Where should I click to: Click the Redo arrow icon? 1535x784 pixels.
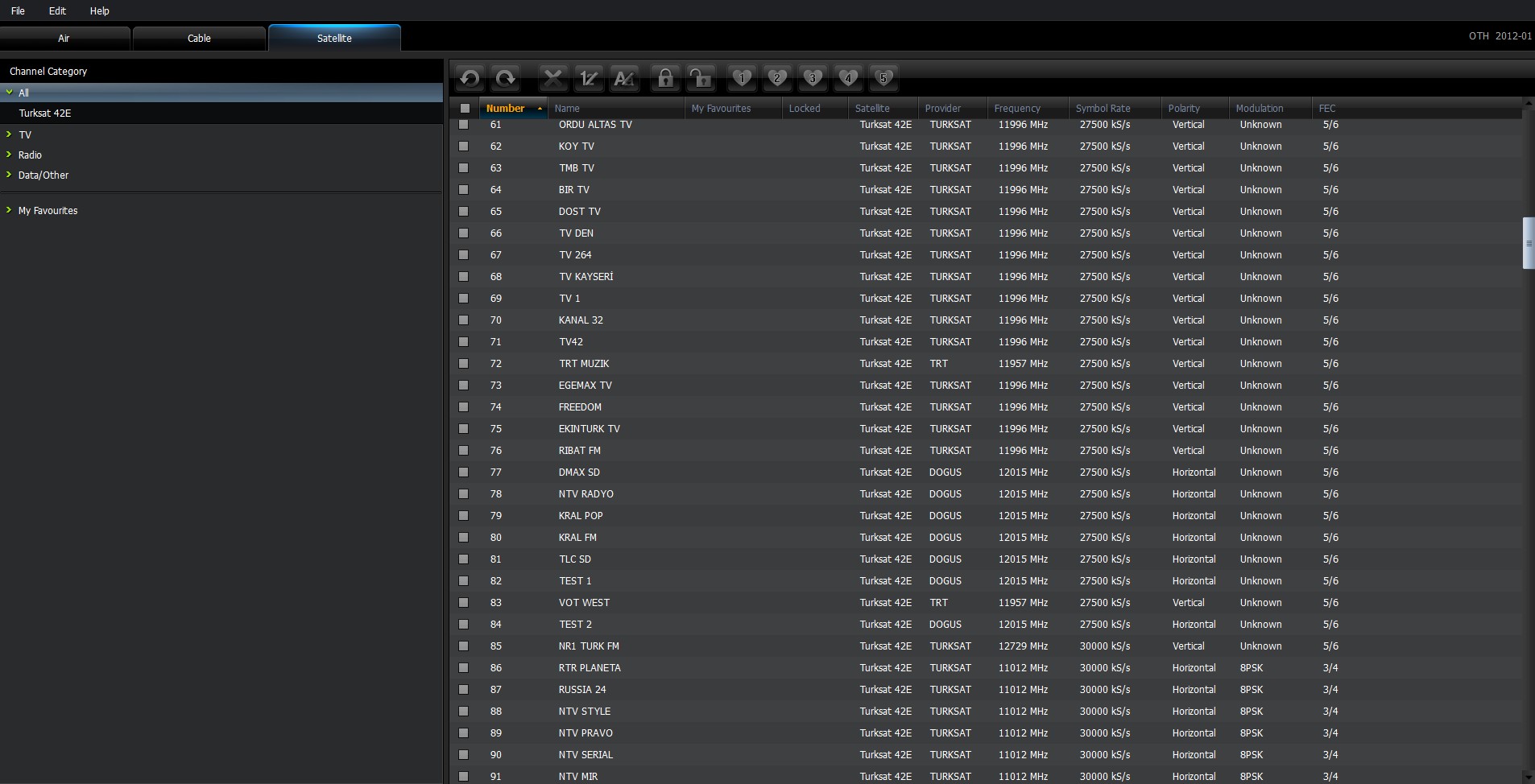click(505, 78)
